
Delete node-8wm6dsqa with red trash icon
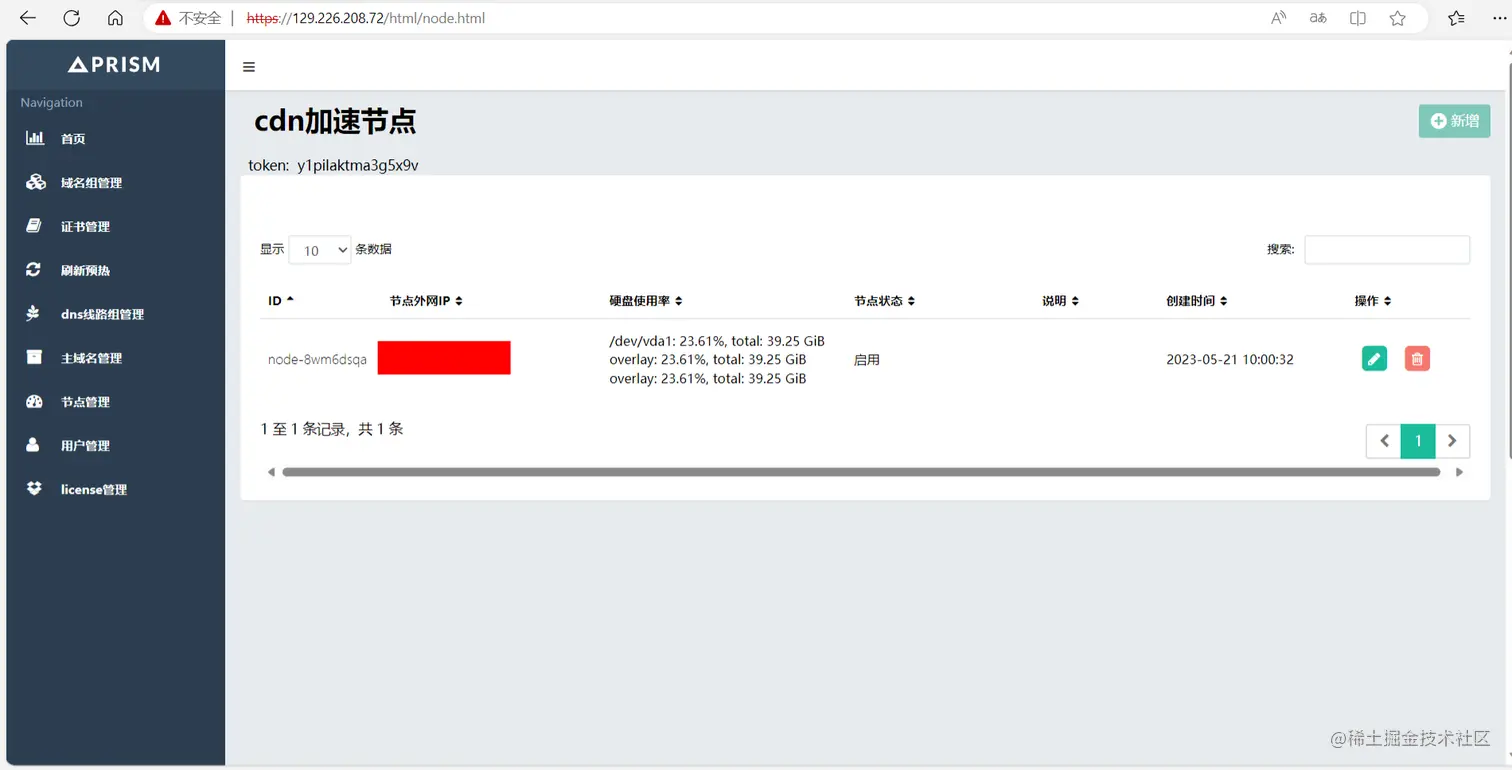pos(1417,358)
